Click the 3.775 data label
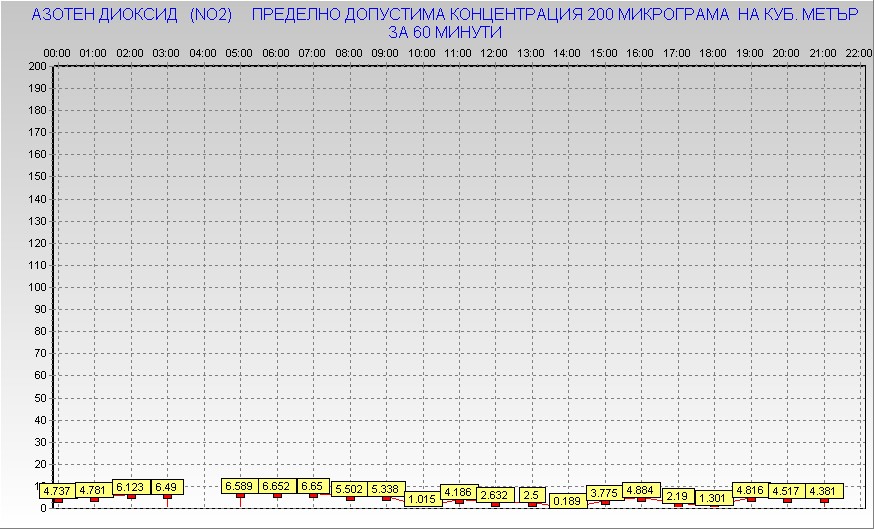Screen dimensions: 874x529 click(x=604, y=492)
